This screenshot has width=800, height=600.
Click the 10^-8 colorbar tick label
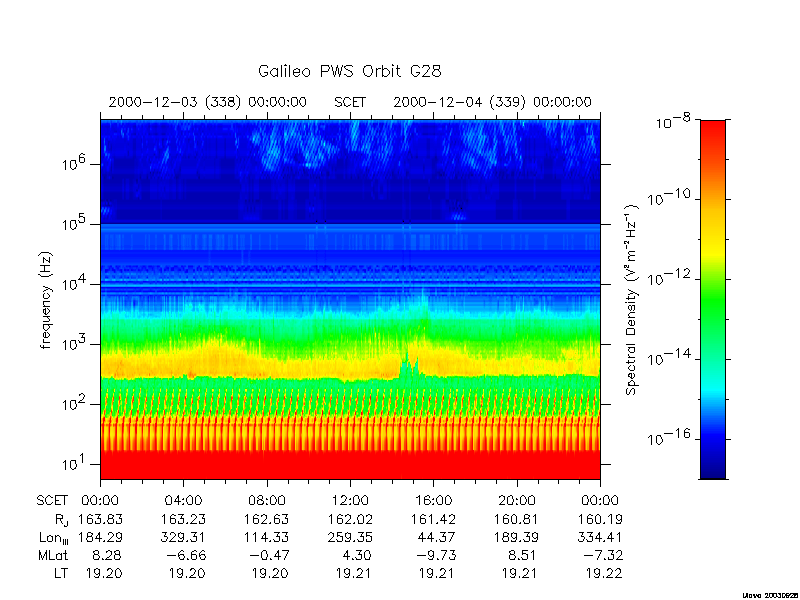pyautogui.click(x=673, y=122)
